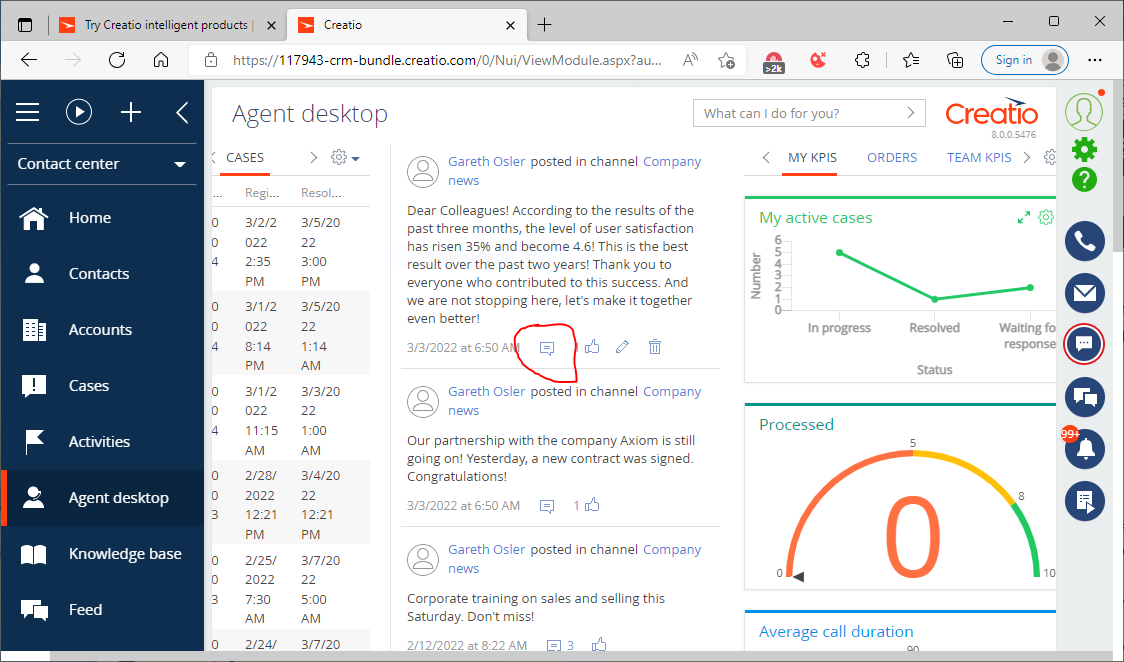Click case row registered 3/2/2022 2:35 PM
This screenshot has width=1124, height=662.
tap(291, 251)
